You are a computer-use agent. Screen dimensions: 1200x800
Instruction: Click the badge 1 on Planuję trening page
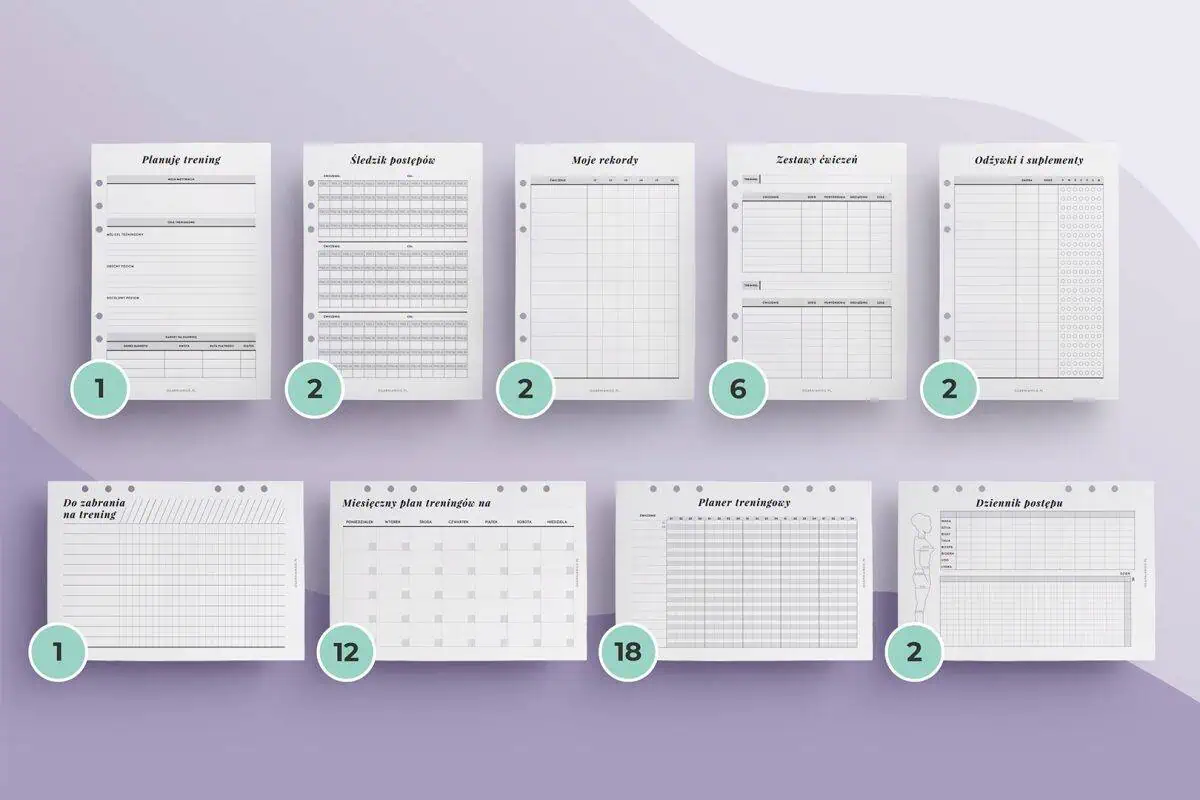[99, 388]
